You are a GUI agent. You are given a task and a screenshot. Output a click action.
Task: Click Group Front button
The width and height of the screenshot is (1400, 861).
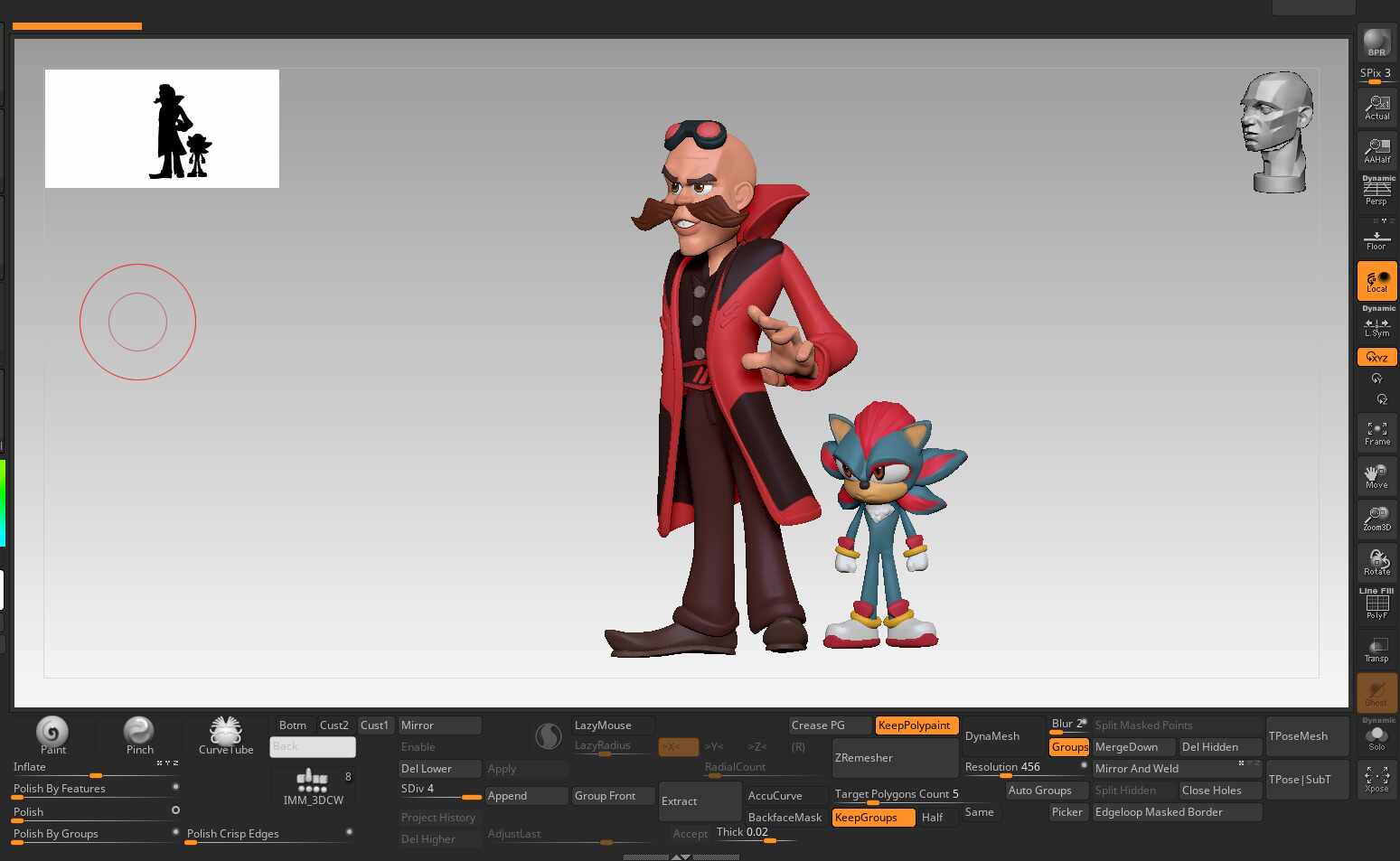coord(614,796)
